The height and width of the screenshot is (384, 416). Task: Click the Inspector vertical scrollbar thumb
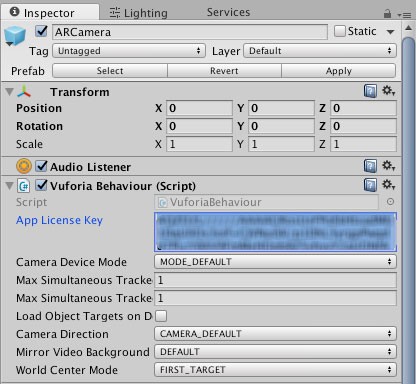[409, 210]
